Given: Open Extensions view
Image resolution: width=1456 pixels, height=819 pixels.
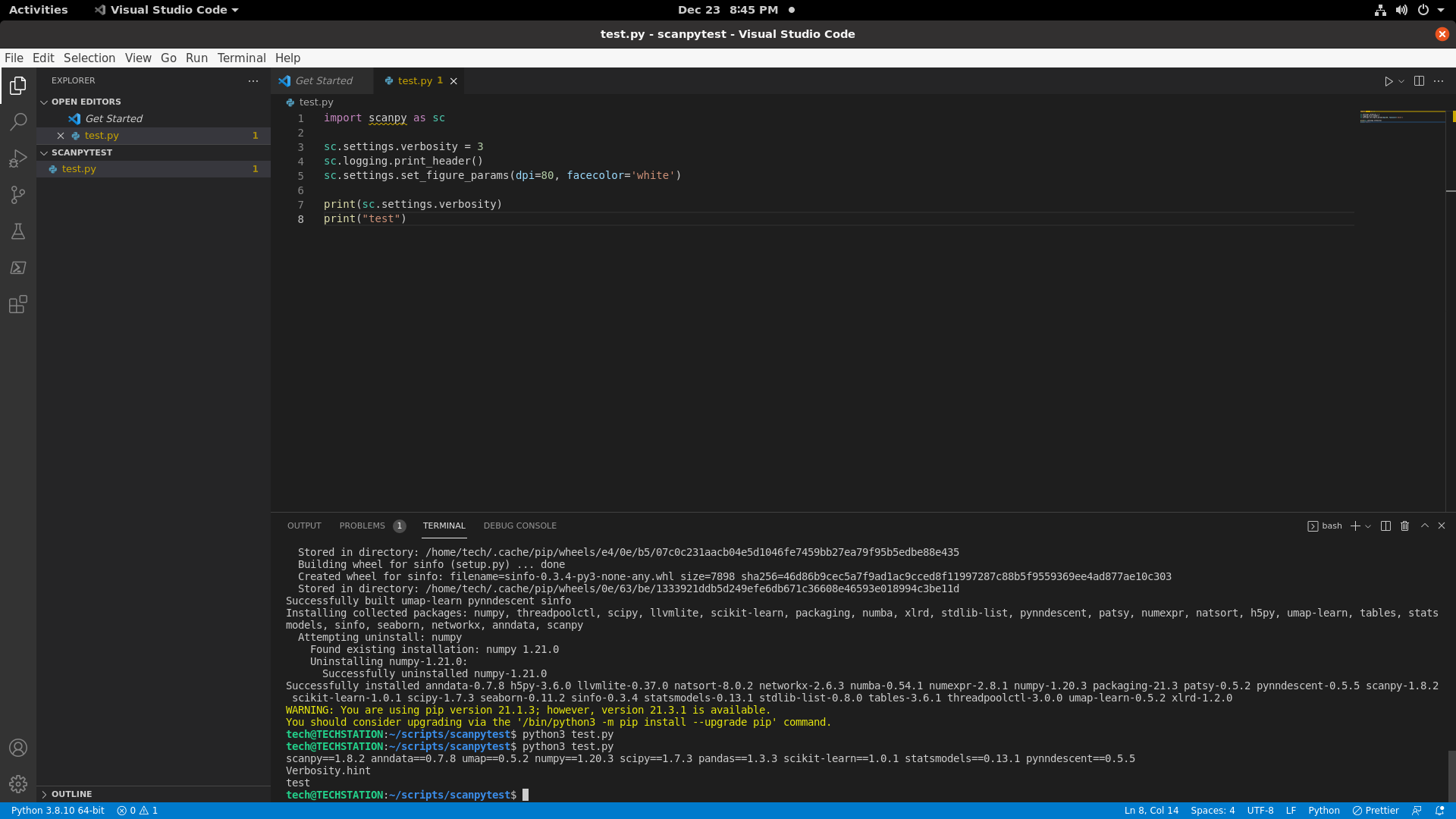Looking at the screenshot, I should tap(18, 304).
